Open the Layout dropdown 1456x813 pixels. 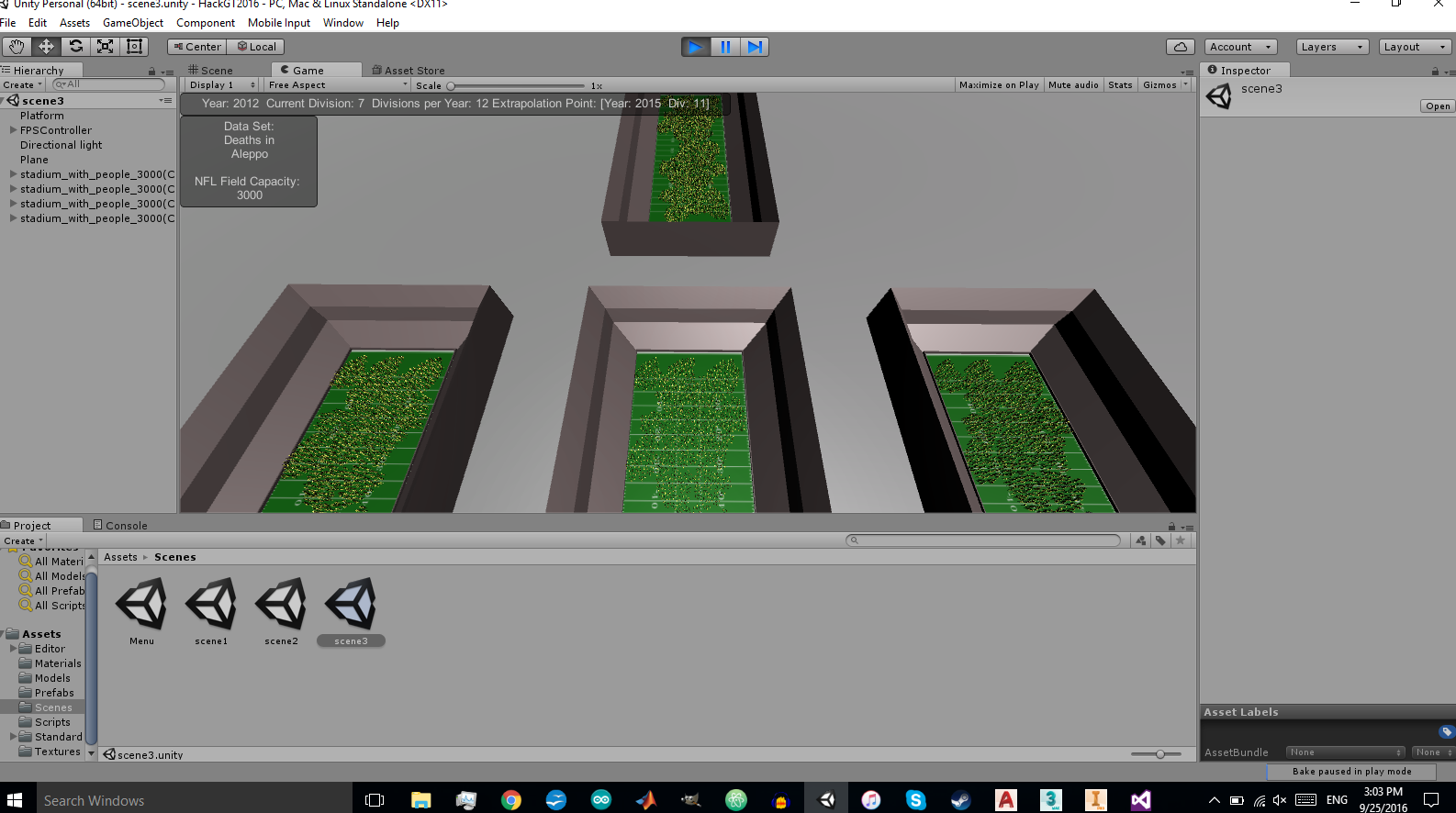1415,47
